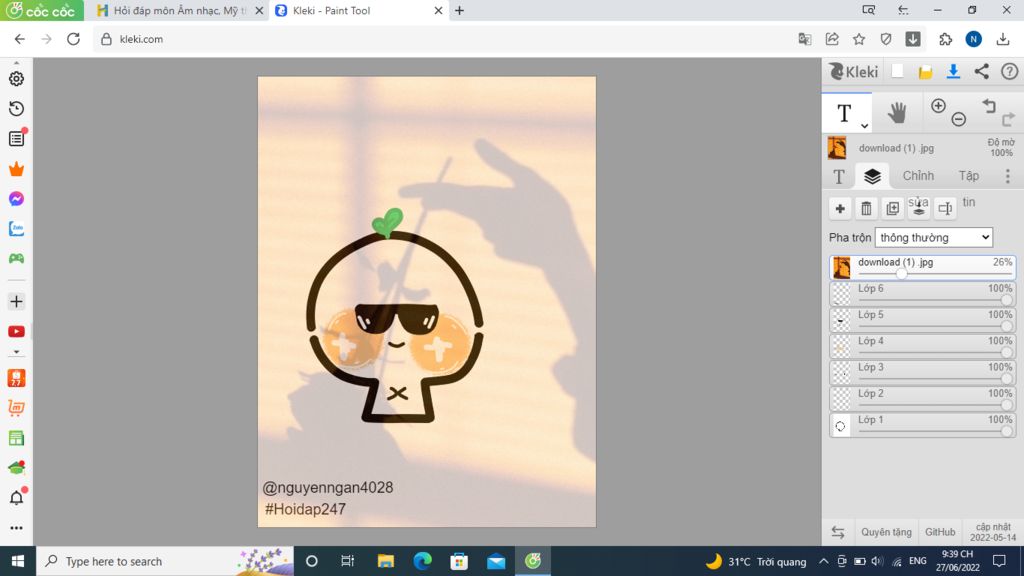Select the Text tool
Viewport: 1024px width, 576px height.
(844, 114)
